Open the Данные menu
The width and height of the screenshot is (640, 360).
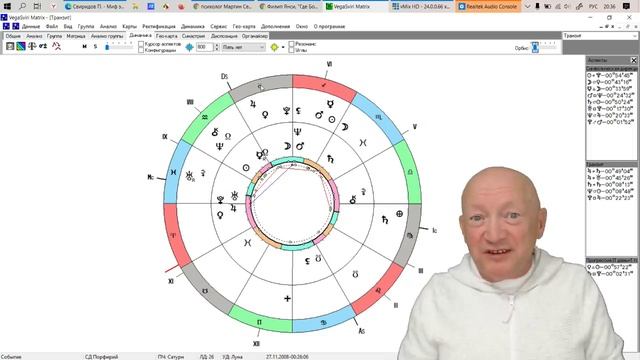(31, 27)
